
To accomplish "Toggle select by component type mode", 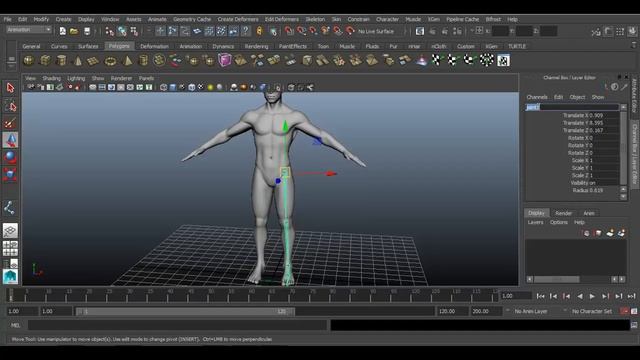I will point(134,31).
